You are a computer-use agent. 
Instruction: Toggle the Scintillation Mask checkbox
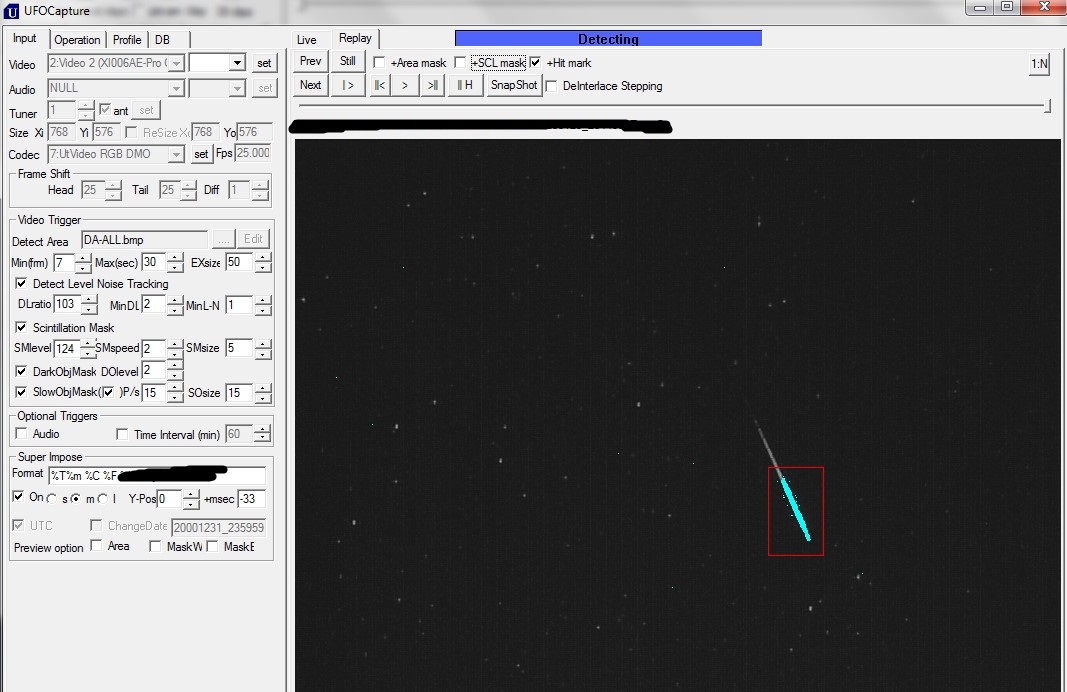pyautogui.click(x=22, y=327)
